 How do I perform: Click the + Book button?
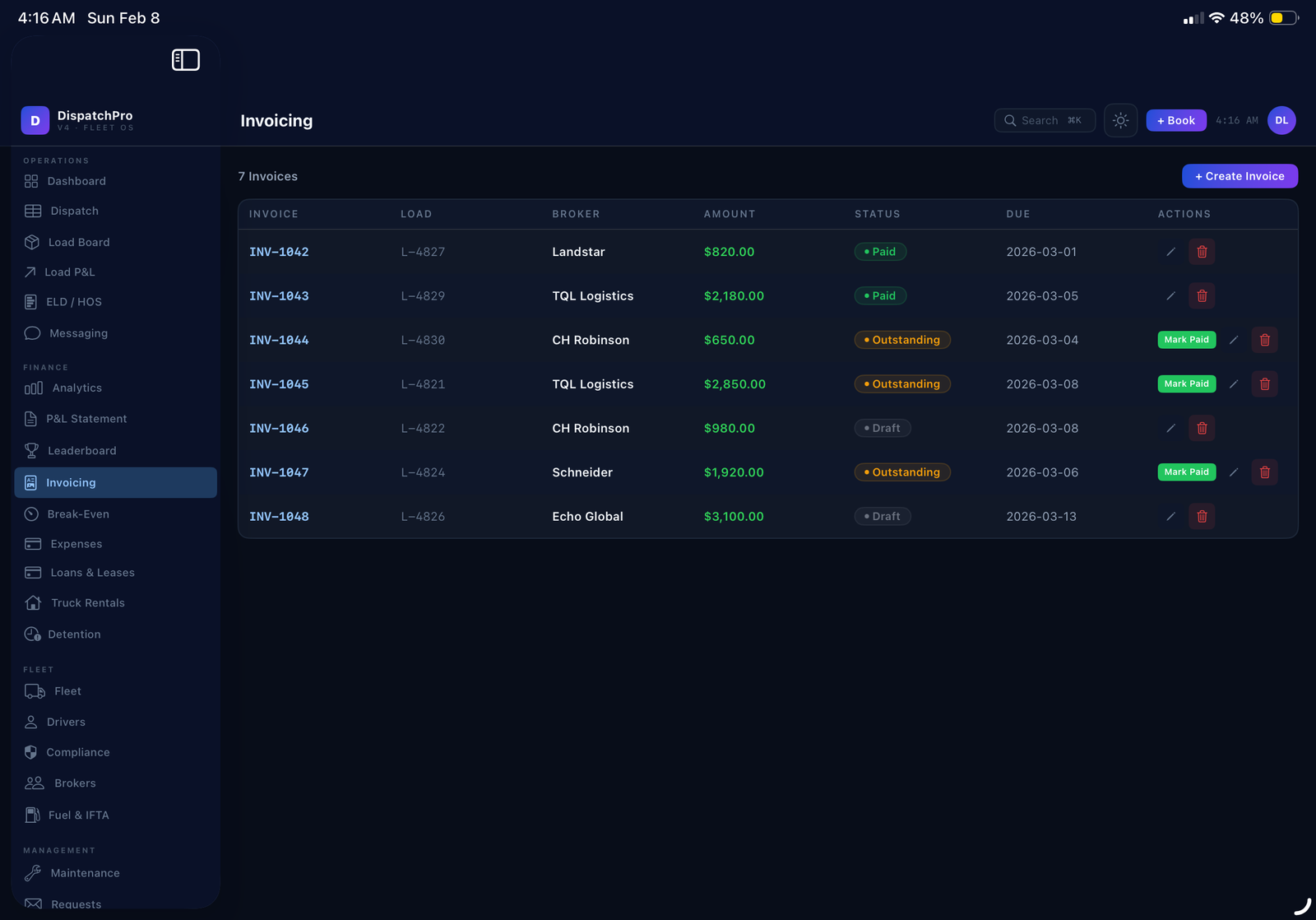point(1175,121)
